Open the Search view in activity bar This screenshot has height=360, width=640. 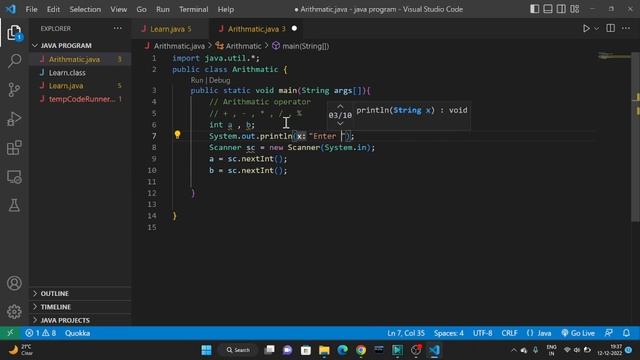(14, 61)
